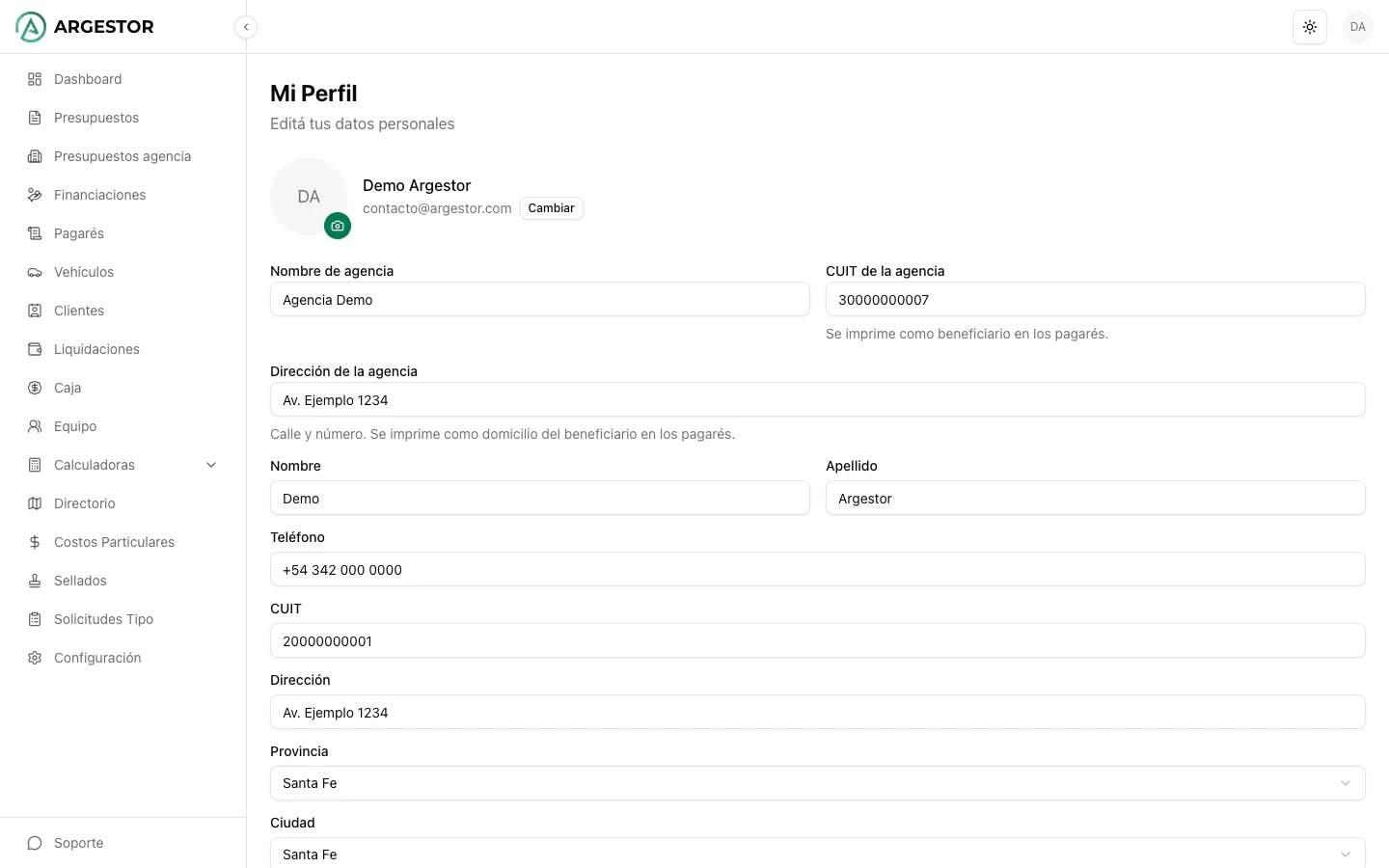Click the Sellados stamp icon

35,581
